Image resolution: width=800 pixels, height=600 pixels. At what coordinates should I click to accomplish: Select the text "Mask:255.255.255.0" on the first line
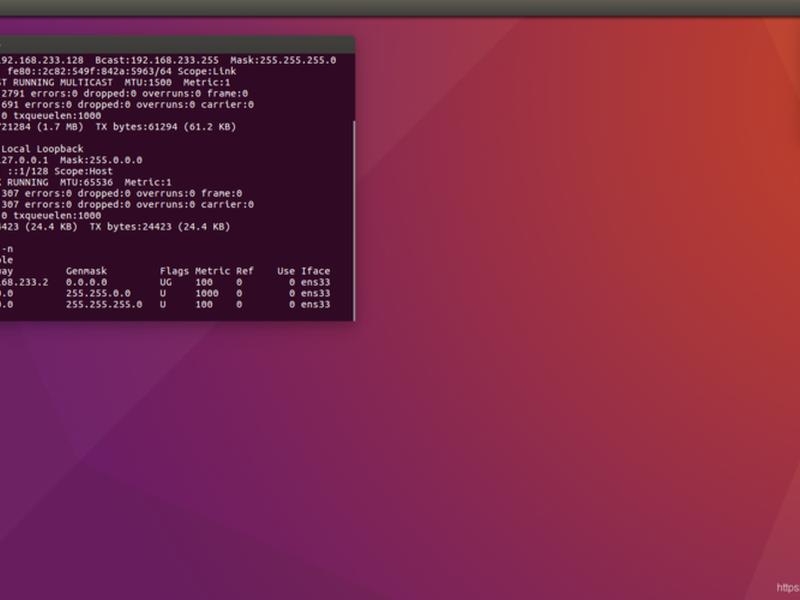point(283,60)
